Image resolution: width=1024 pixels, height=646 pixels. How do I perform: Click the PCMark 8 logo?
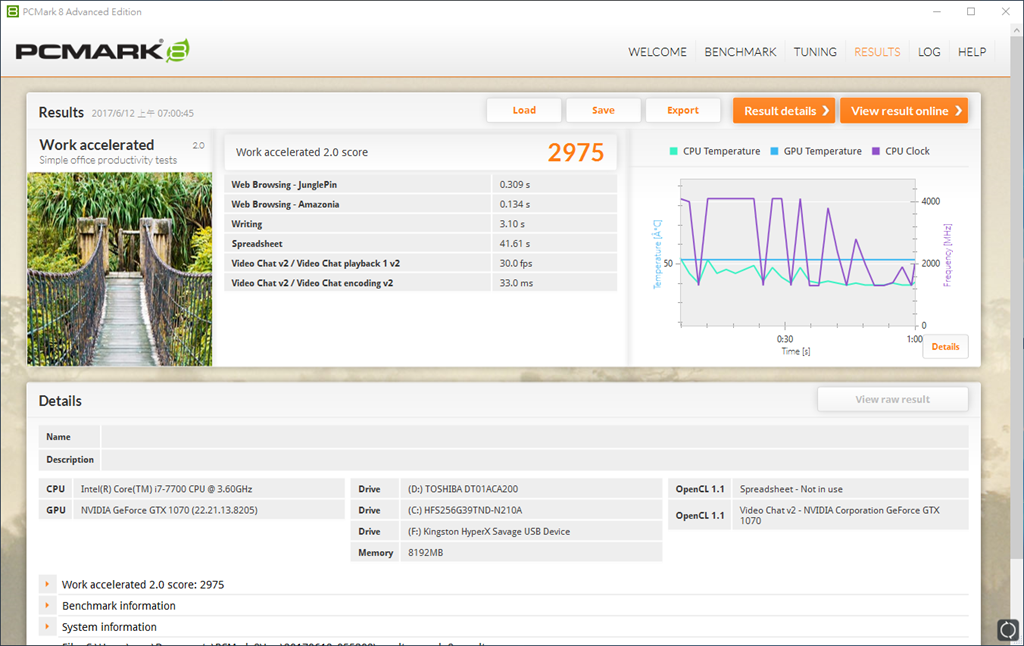(x=102, y=51)
